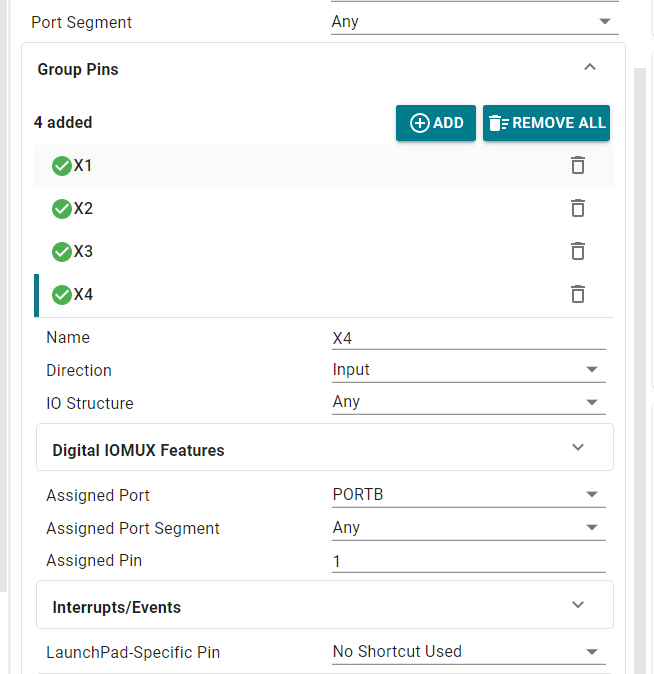Open the Assigned Port Segment dropdown

tap(469, 527)
